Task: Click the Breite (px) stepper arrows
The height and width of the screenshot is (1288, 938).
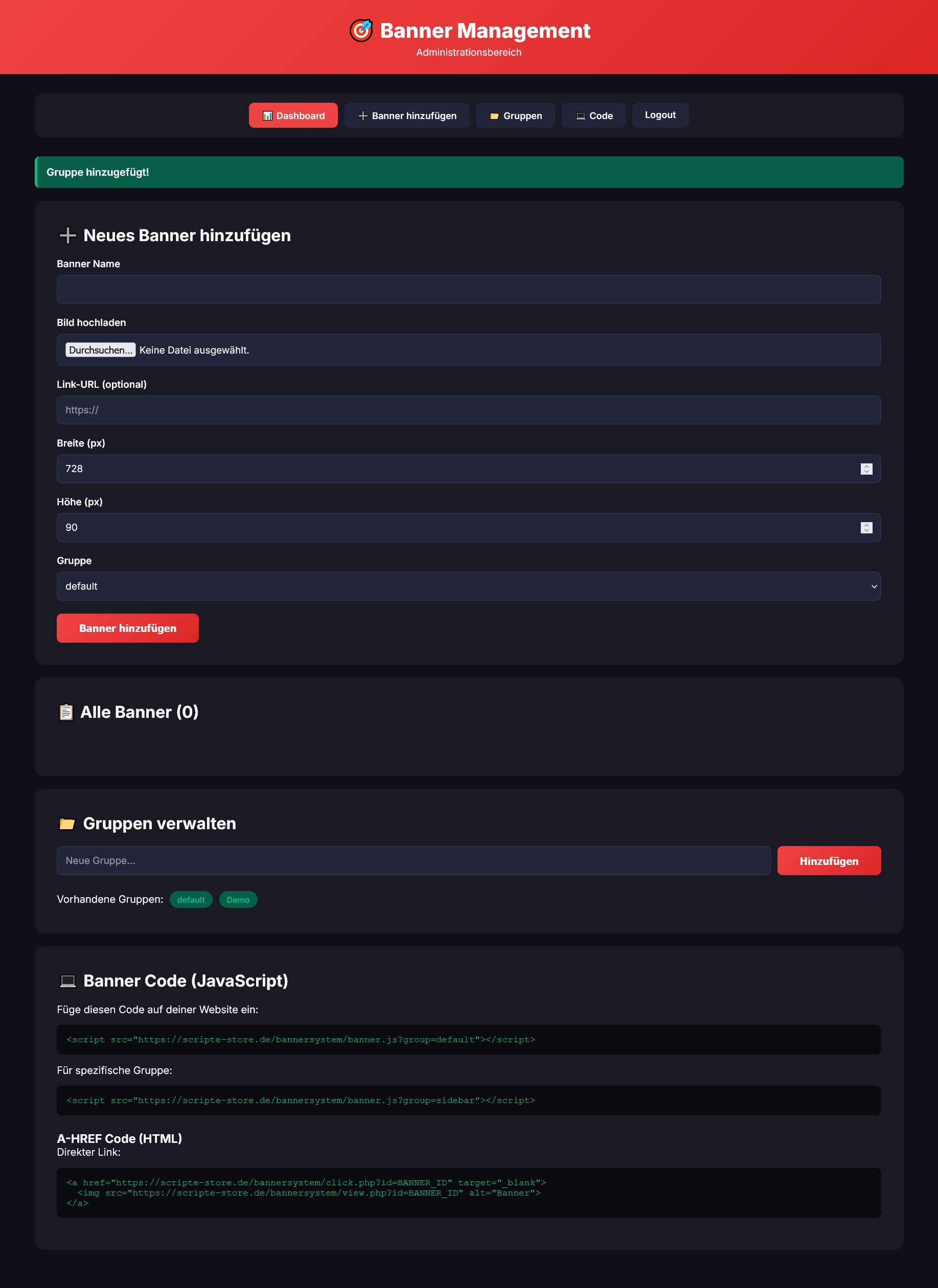Action: tap(866, 469)
